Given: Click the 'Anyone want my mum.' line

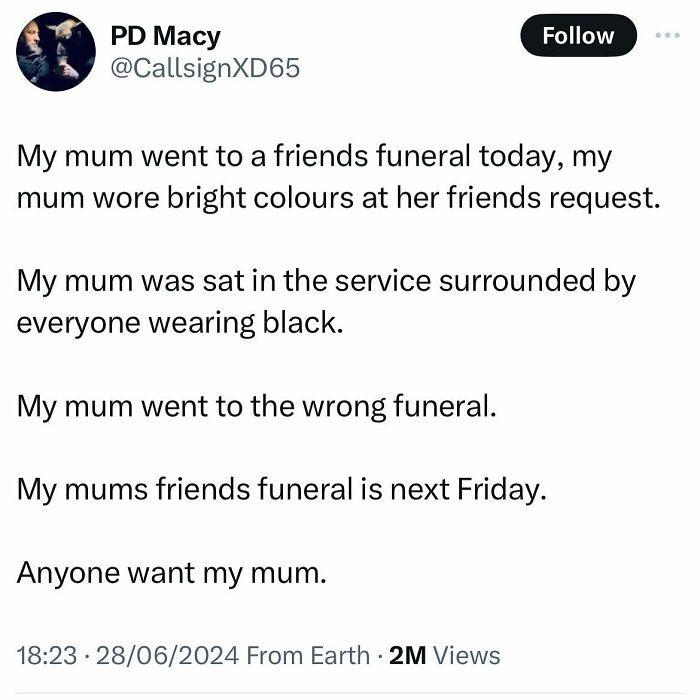Looking at the screenshot, I should click(x=172, y=573).
